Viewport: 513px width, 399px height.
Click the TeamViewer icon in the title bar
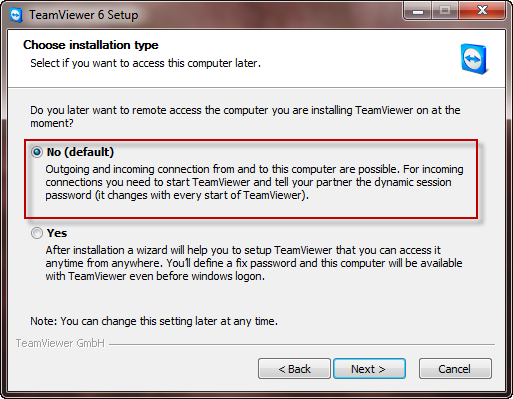[16, 15]
